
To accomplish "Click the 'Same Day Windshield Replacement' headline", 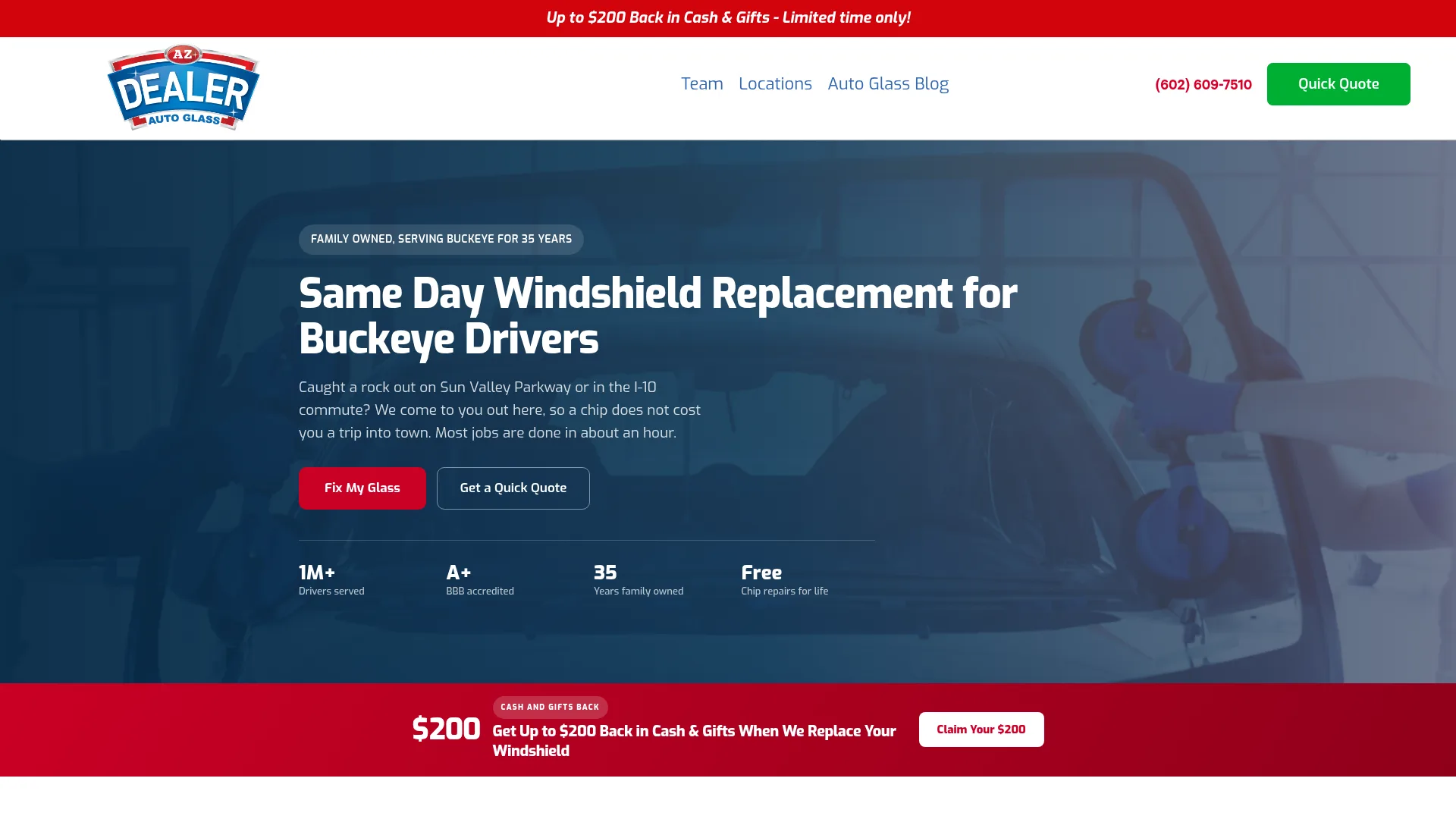I will [657, 315].
